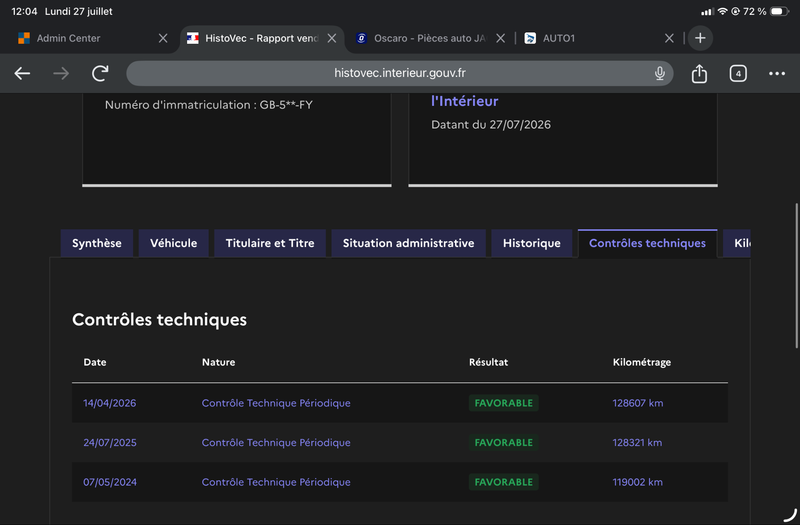The width and height of the screenshot is (800, 525).
Task: Click the Kilométrage column header
Action: tap(642, 362)
